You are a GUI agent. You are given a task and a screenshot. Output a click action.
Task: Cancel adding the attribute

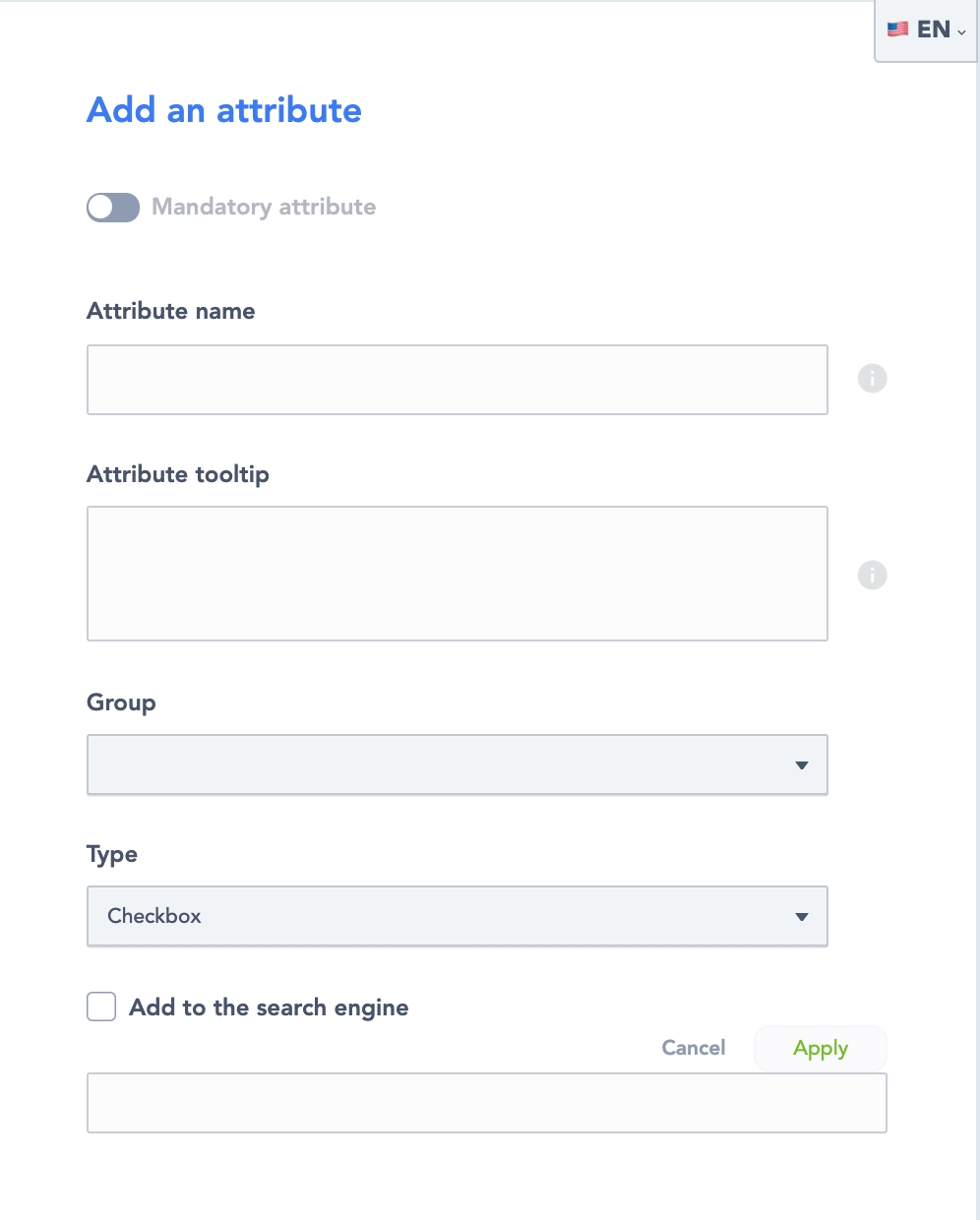click(x=693, y=1048)
